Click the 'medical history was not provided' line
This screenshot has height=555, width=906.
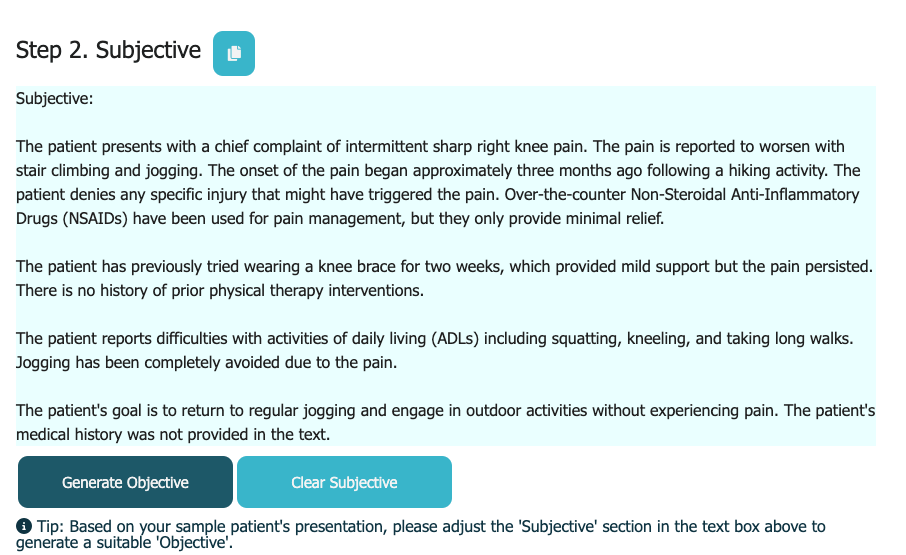pos(173,434)
